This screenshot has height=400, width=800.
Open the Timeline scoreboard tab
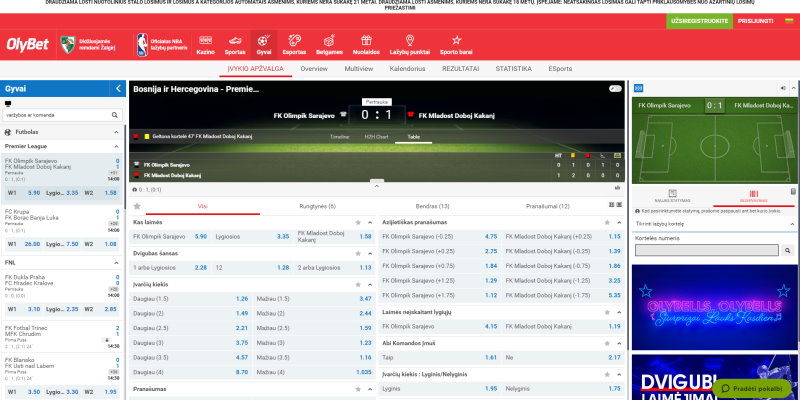[339, 137]
